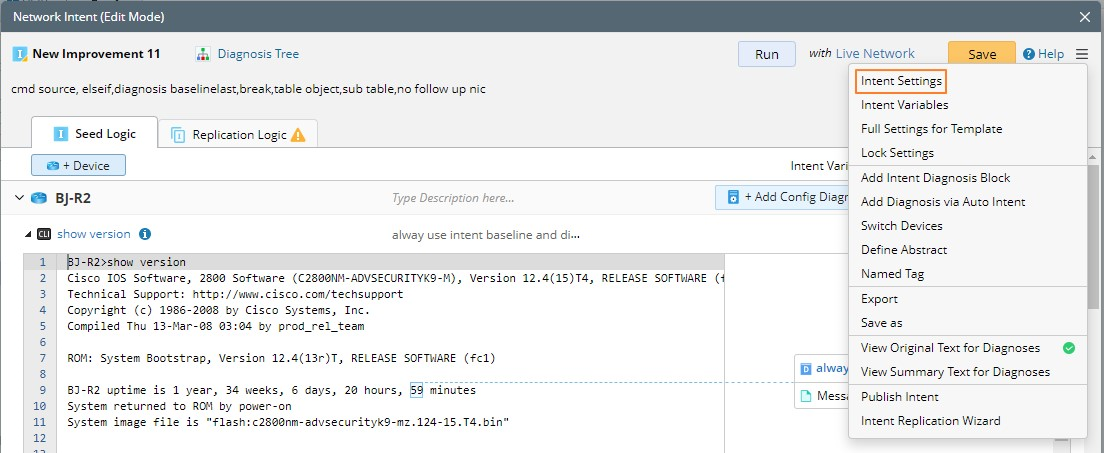Click the New Improvement 11 intent icon
The image size is (1104, 453).
[x=19, y=54]
